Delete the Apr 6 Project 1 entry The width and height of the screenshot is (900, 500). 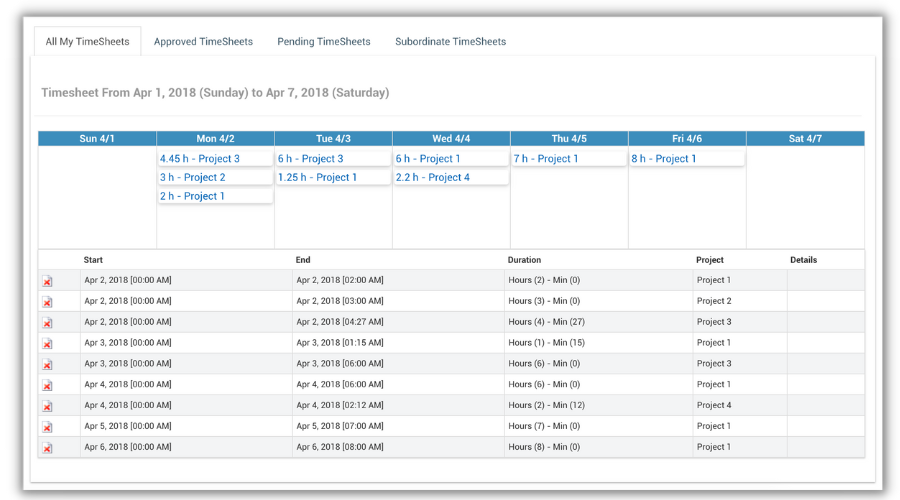47,448
